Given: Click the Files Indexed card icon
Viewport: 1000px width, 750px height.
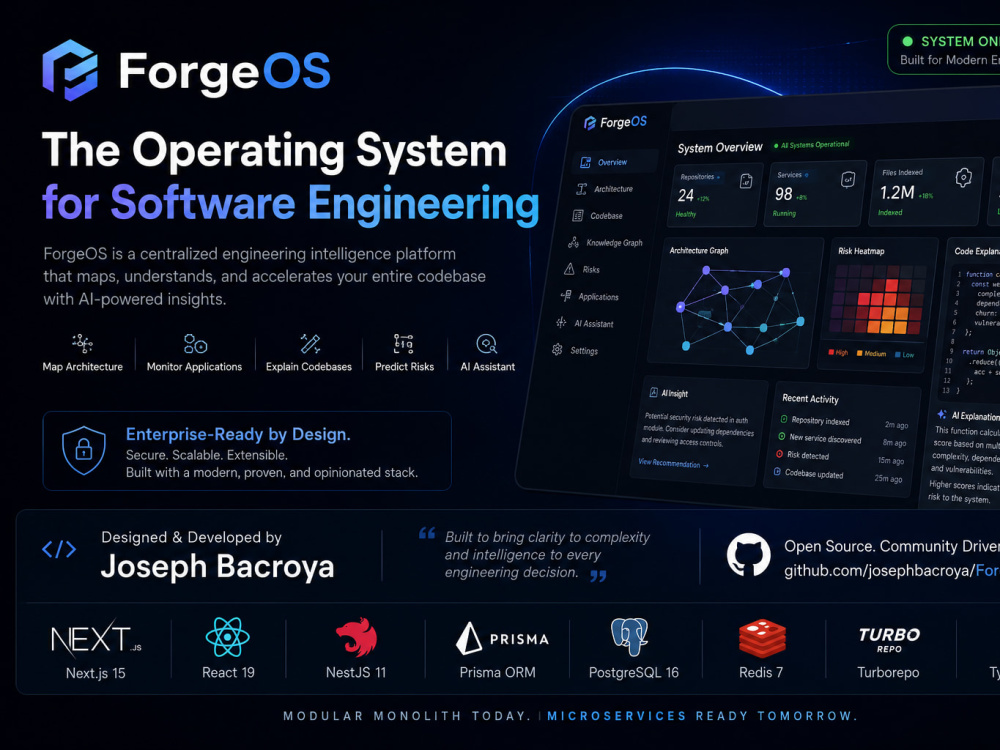Looking at the screenshot, I should pyautogui.click(x=963, y=178).
